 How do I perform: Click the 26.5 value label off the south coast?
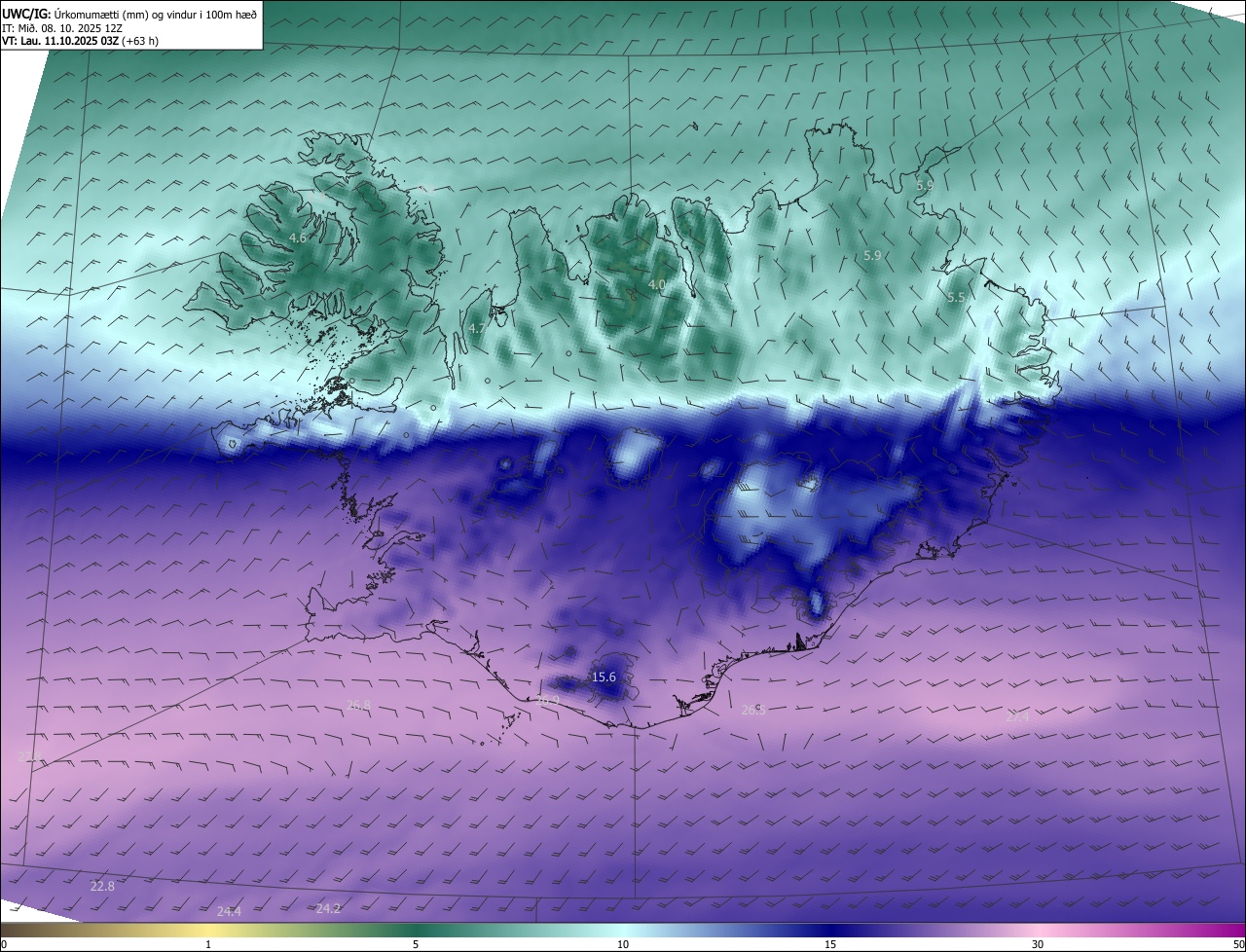pyautogui.click(x=753, y=710)
